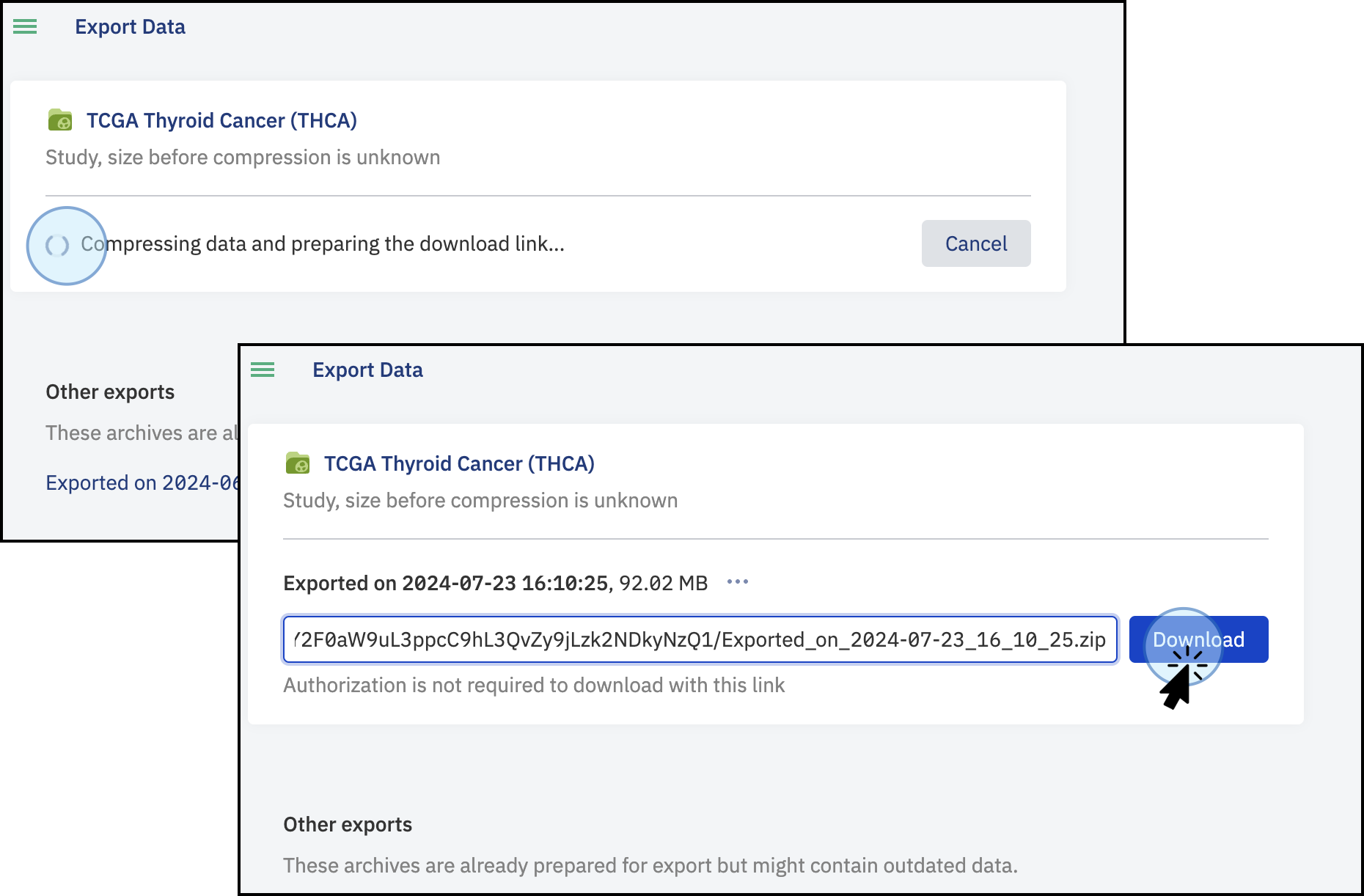Click the compression loading spinner in back window

(x=57, y=245)
